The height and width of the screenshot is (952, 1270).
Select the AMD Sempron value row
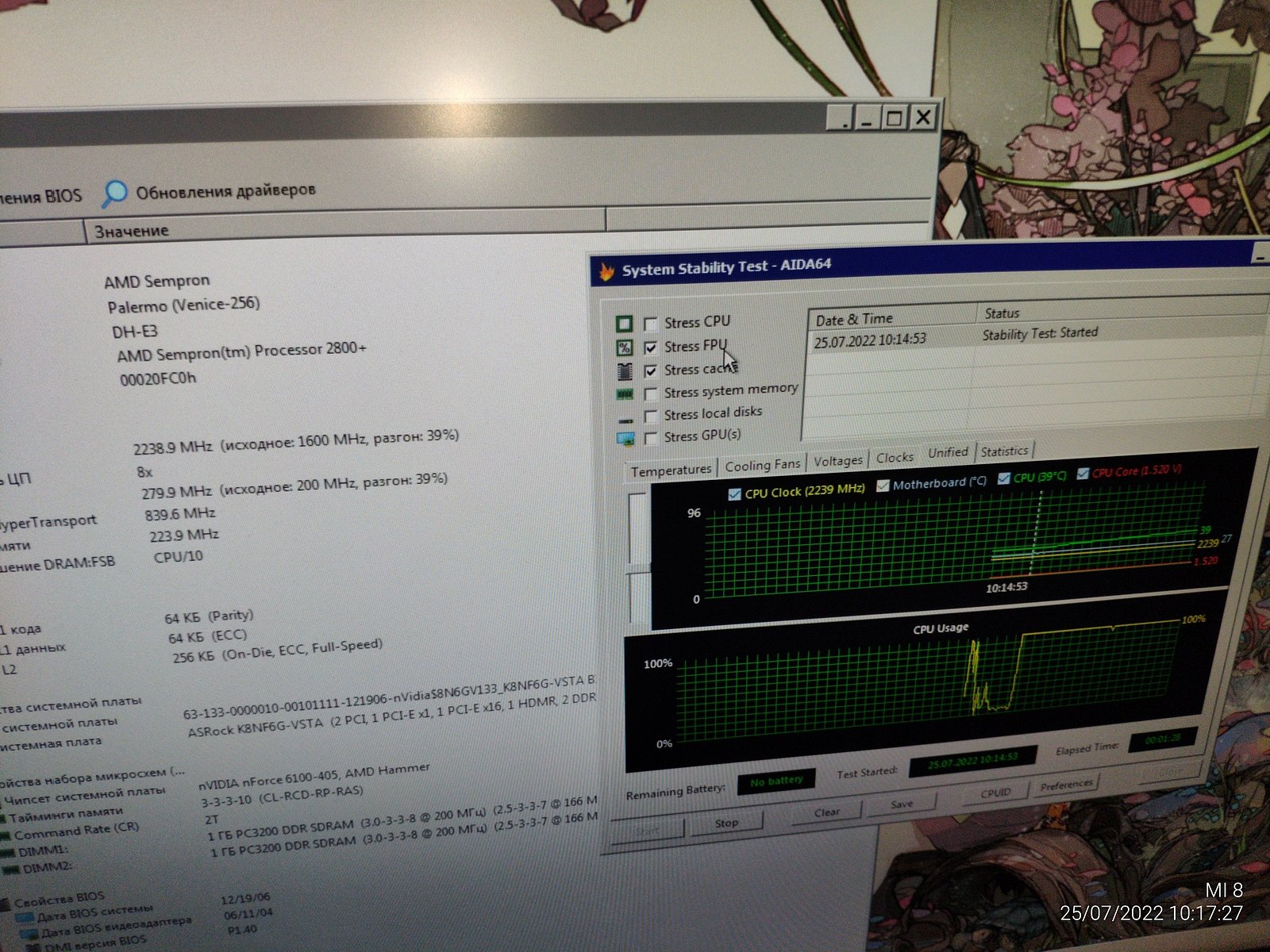(x=157, y=282)
